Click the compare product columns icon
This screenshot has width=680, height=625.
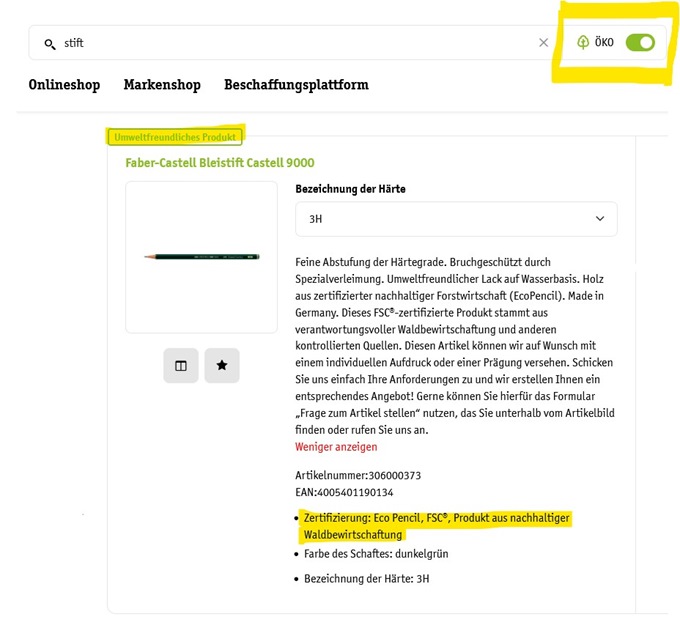tap(181, 366)
